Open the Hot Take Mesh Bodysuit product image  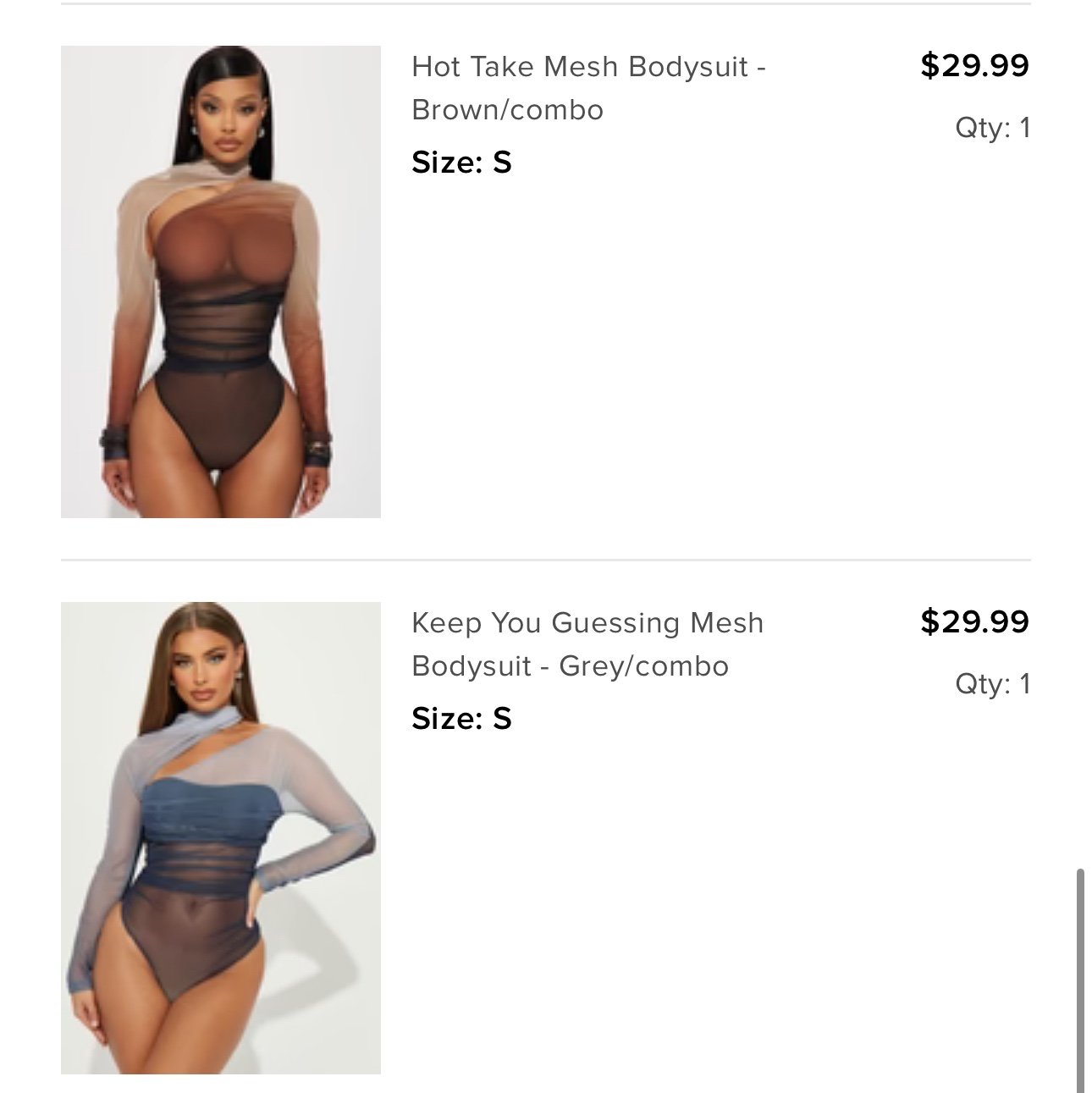pos(221,282)
